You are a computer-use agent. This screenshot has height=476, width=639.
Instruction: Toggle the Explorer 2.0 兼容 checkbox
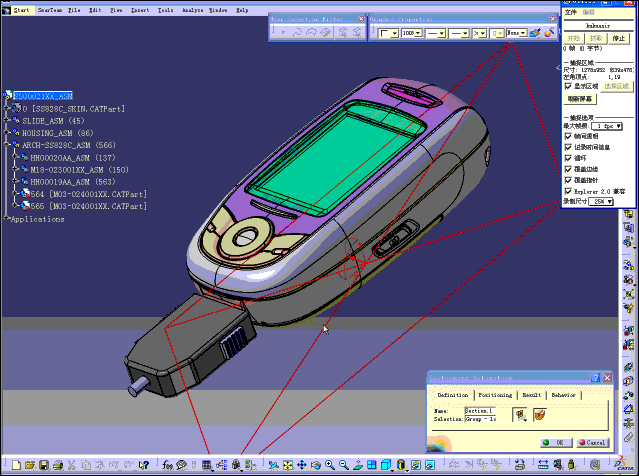569,190
